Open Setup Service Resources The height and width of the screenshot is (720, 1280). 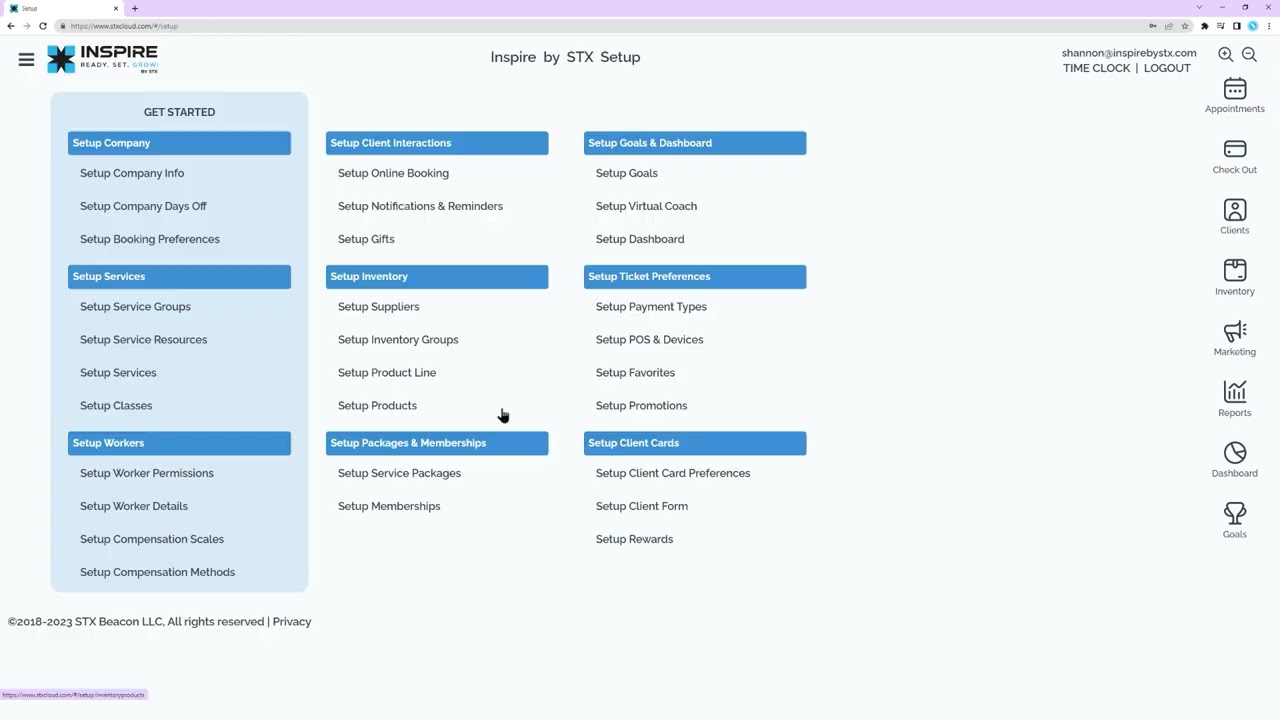pyautogui.click(x=144, y=340)
